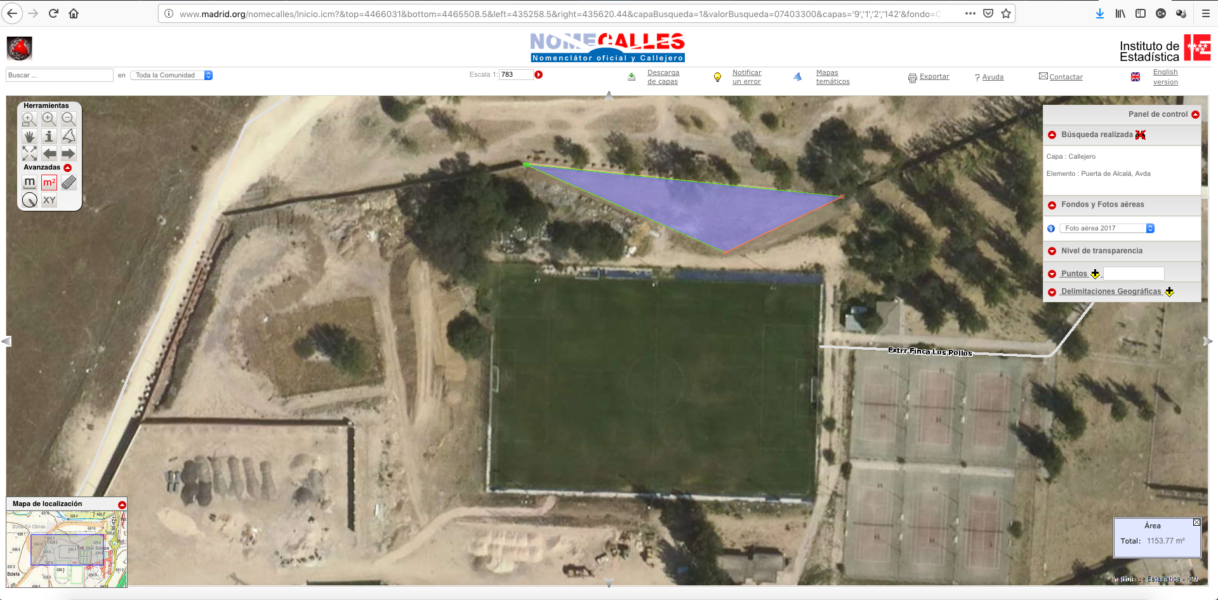
Task: Select the zoom-in magnifier tool
Action: pos(48,118)
